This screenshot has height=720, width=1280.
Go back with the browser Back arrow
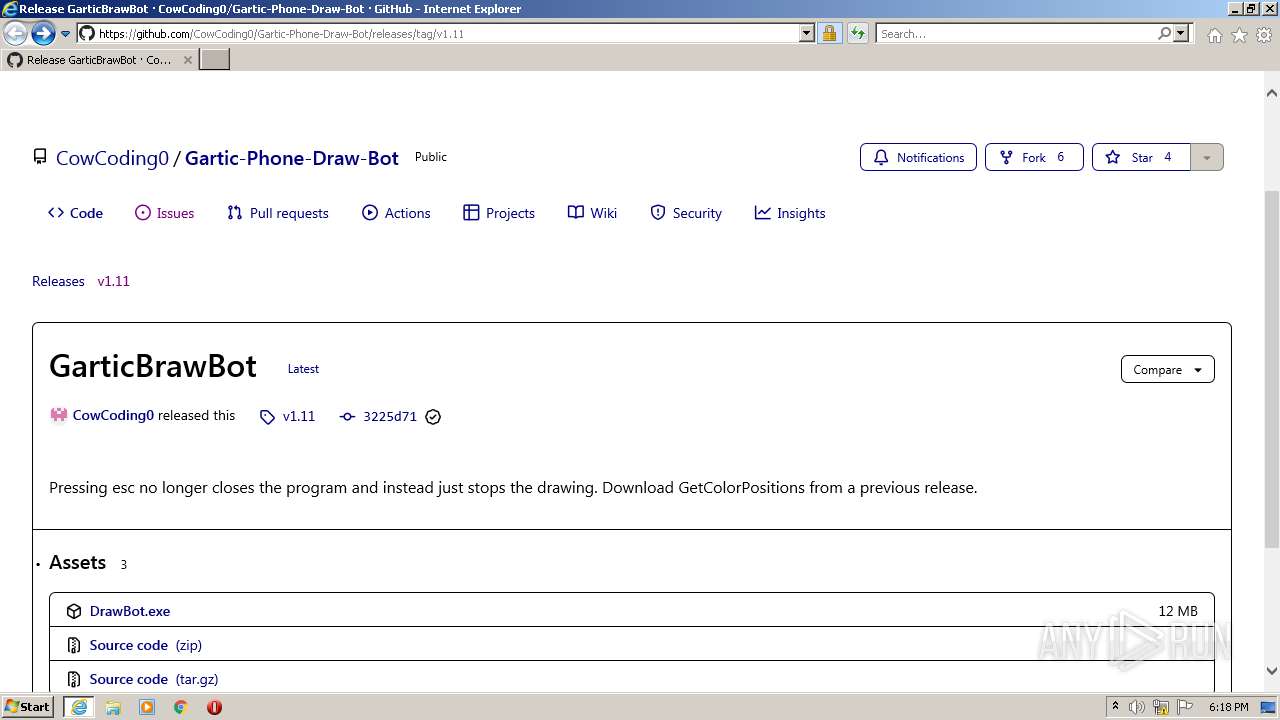[15, 34]
